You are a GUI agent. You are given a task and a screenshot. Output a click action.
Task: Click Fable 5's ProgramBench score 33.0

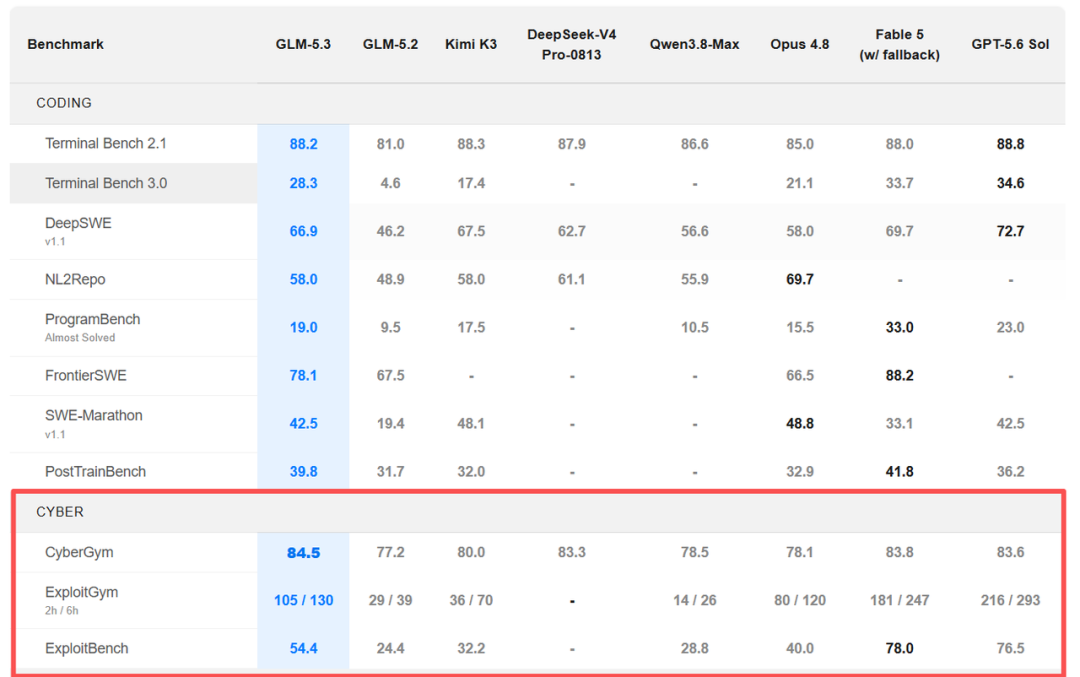click(x=900, y=328)
